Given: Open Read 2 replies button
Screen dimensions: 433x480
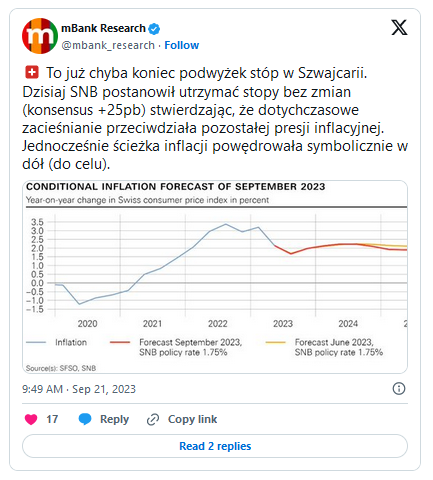Looking at the screenshot, I should click(x=215, y=446).
